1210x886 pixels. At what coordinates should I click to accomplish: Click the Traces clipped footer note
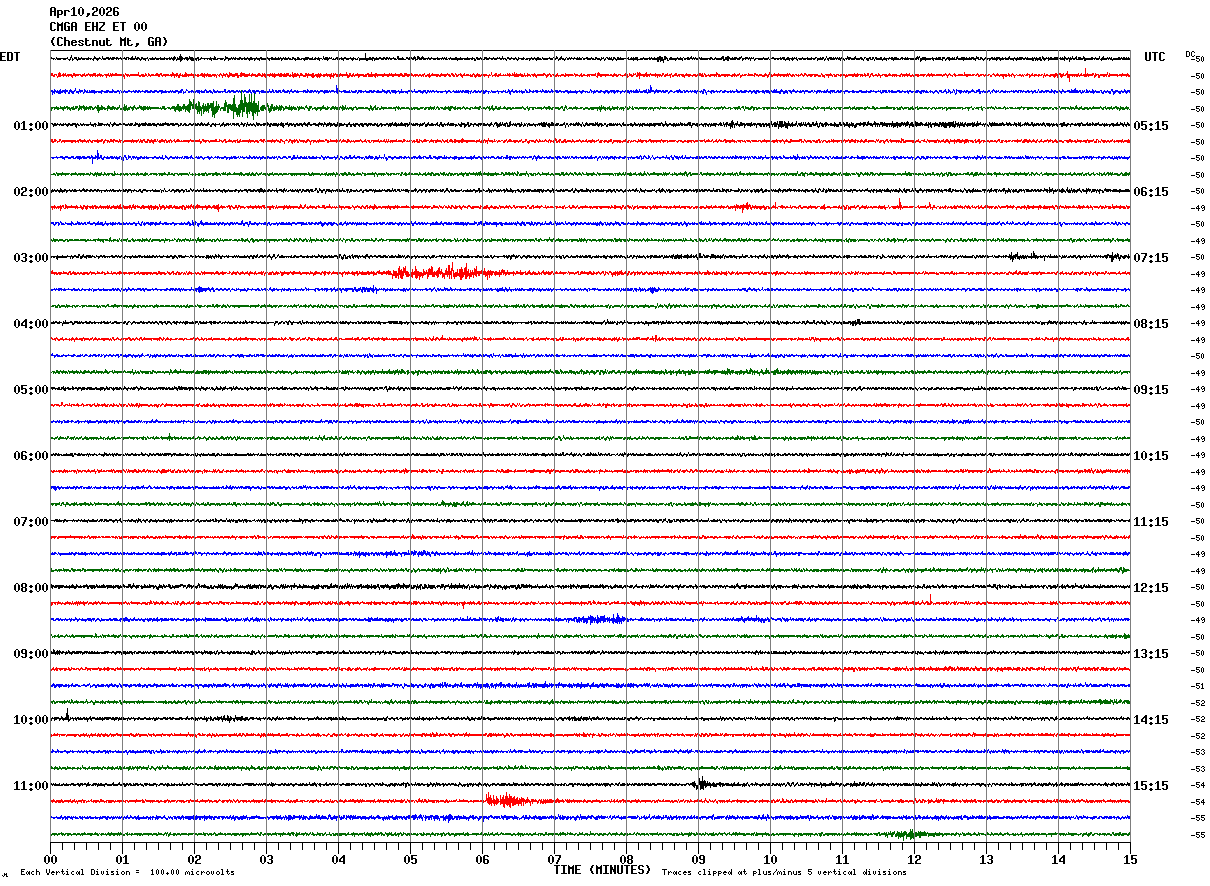point(784,873)
